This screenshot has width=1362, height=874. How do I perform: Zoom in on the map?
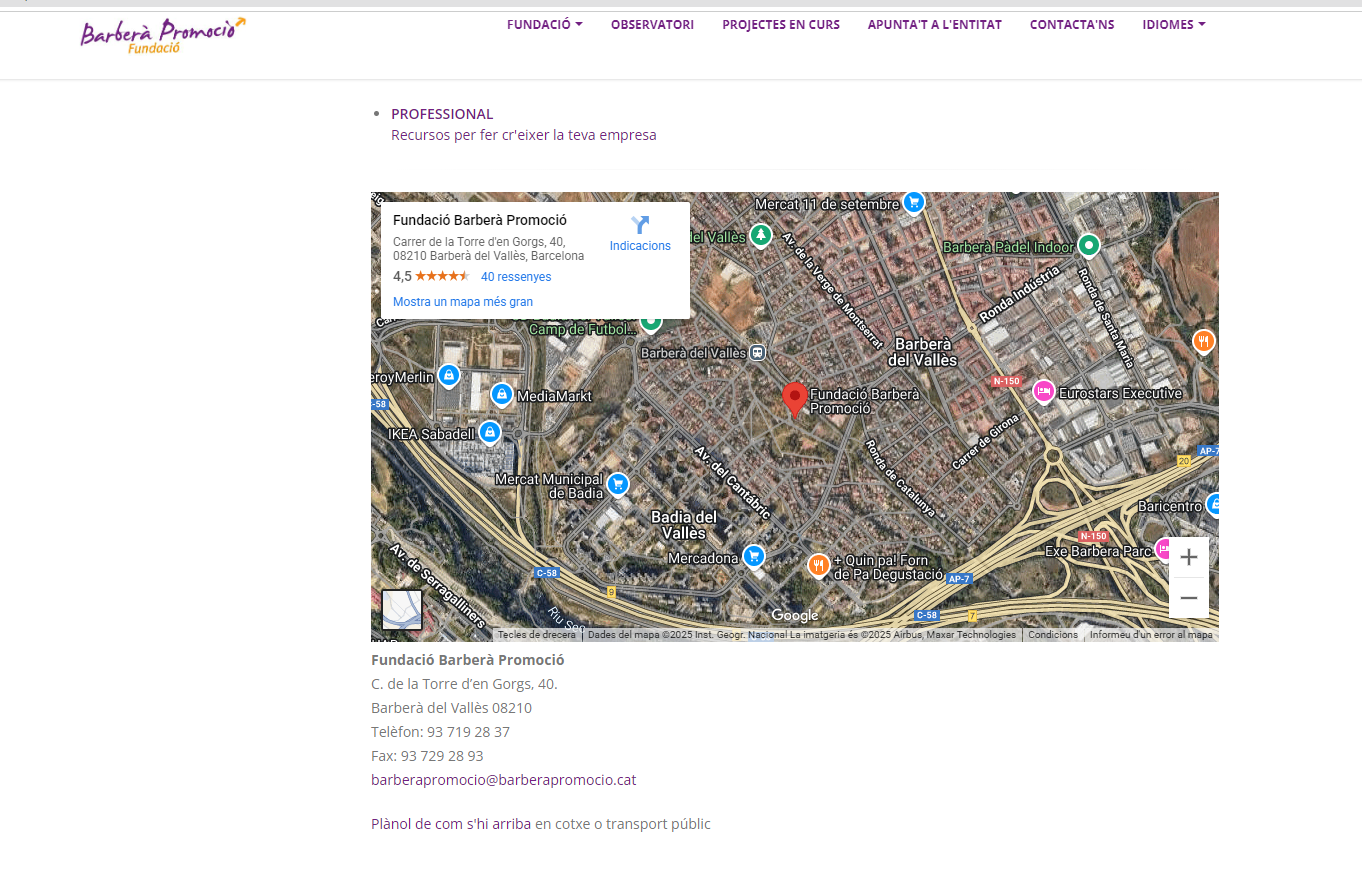point(1188,557)
